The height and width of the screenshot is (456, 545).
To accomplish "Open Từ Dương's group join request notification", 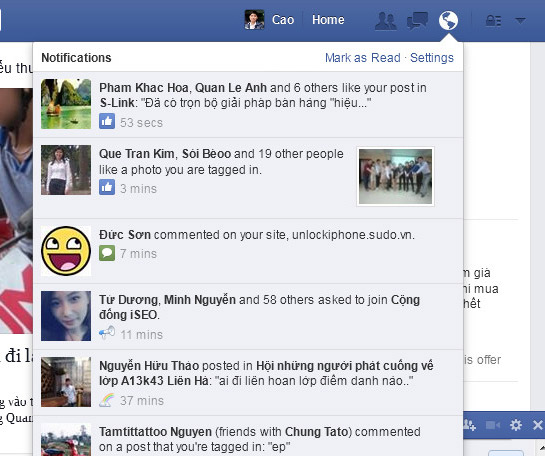I will (x=248, y=317).
